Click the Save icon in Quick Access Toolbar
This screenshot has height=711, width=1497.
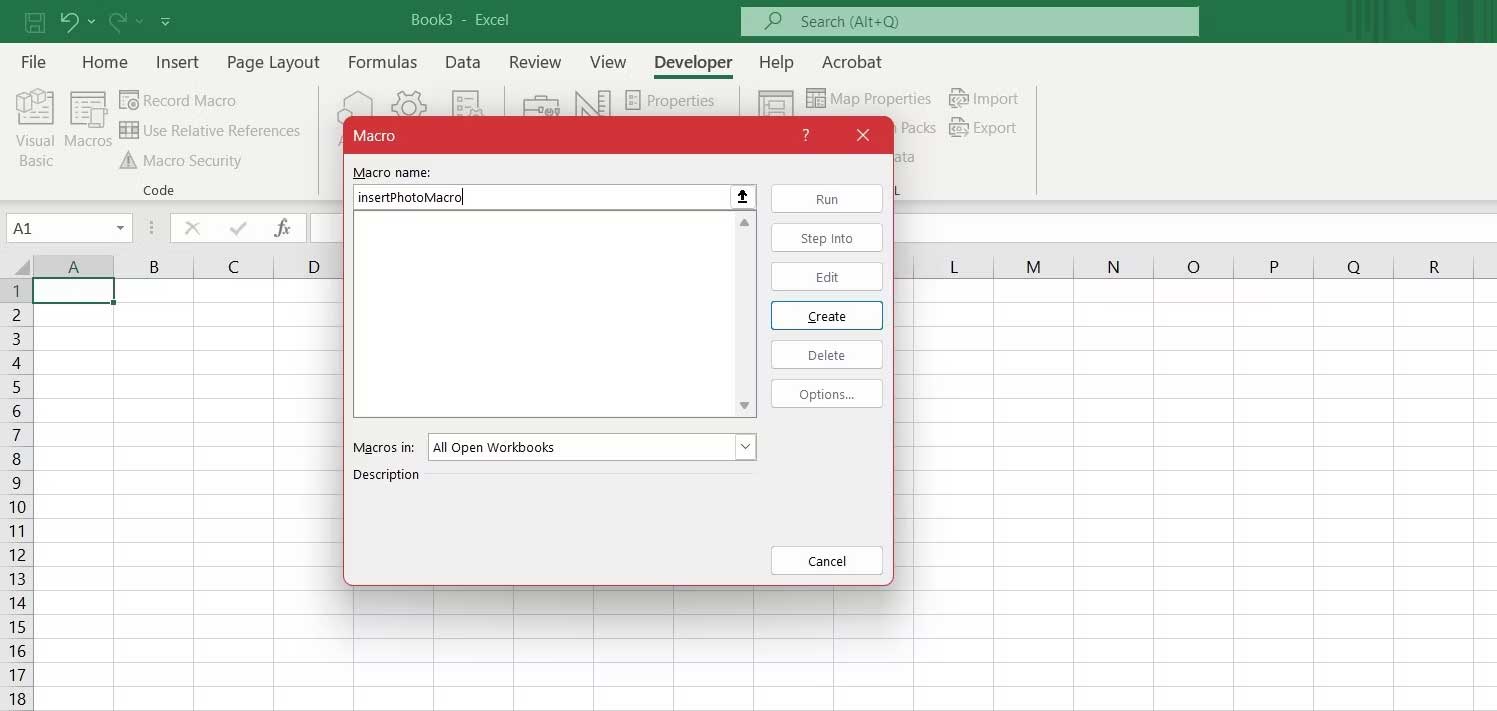(33, 21)
